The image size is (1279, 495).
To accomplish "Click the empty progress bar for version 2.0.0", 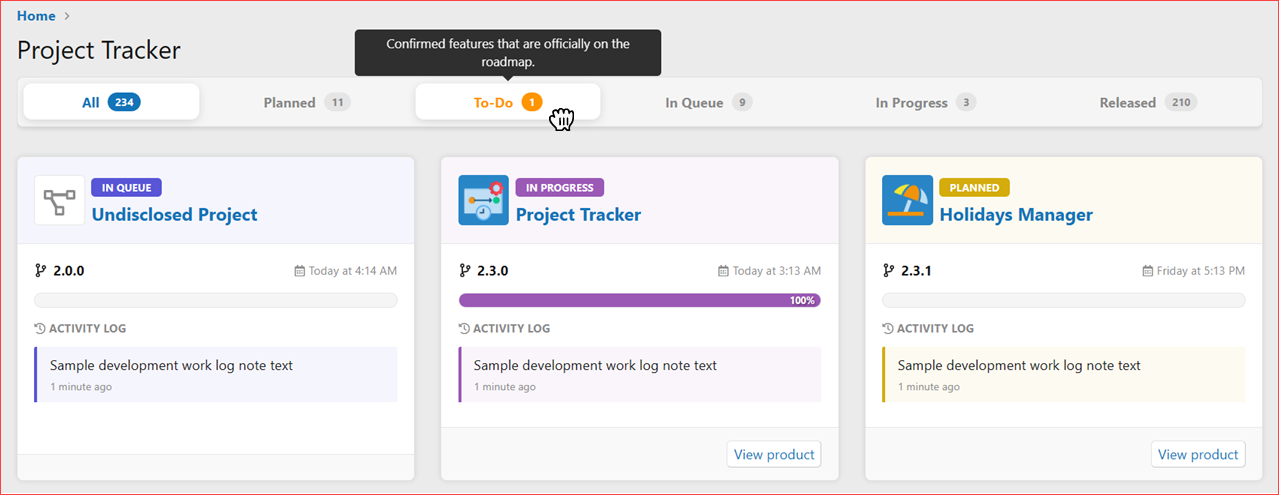I will 216,300.
